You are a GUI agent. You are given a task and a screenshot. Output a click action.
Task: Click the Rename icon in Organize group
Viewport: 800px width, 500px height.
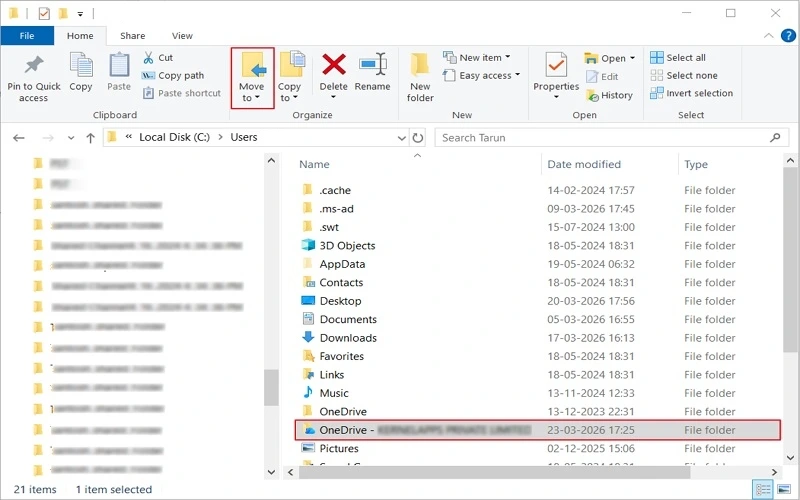[x=372, y=72]
